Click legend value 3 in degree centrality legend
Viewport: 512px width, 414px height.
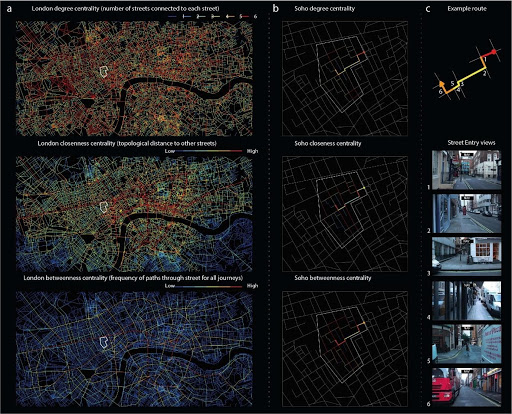pyautogui.click(x=212, y=16)
